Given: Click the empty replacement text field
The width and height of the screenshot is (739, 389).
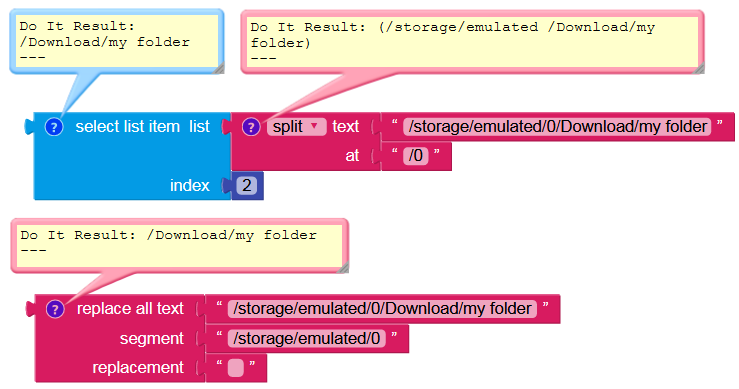Looking at the screenshot, I should click(236, 368).
